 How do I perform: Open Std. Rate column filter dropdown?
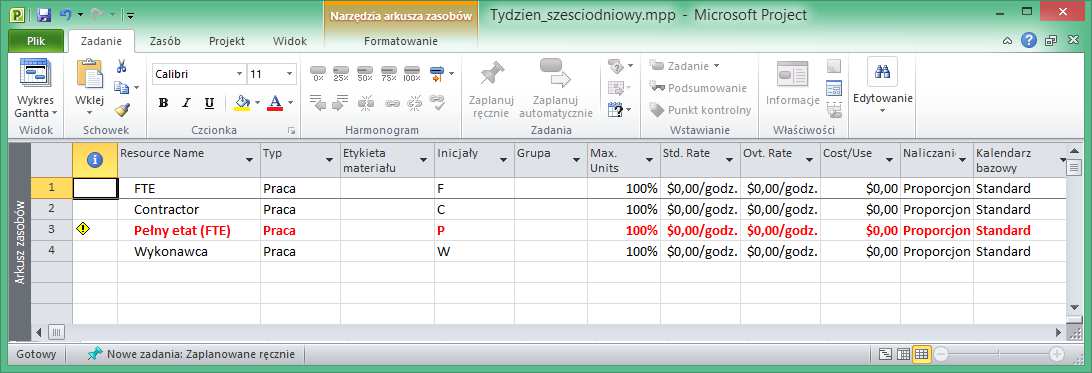coord(729,160)
